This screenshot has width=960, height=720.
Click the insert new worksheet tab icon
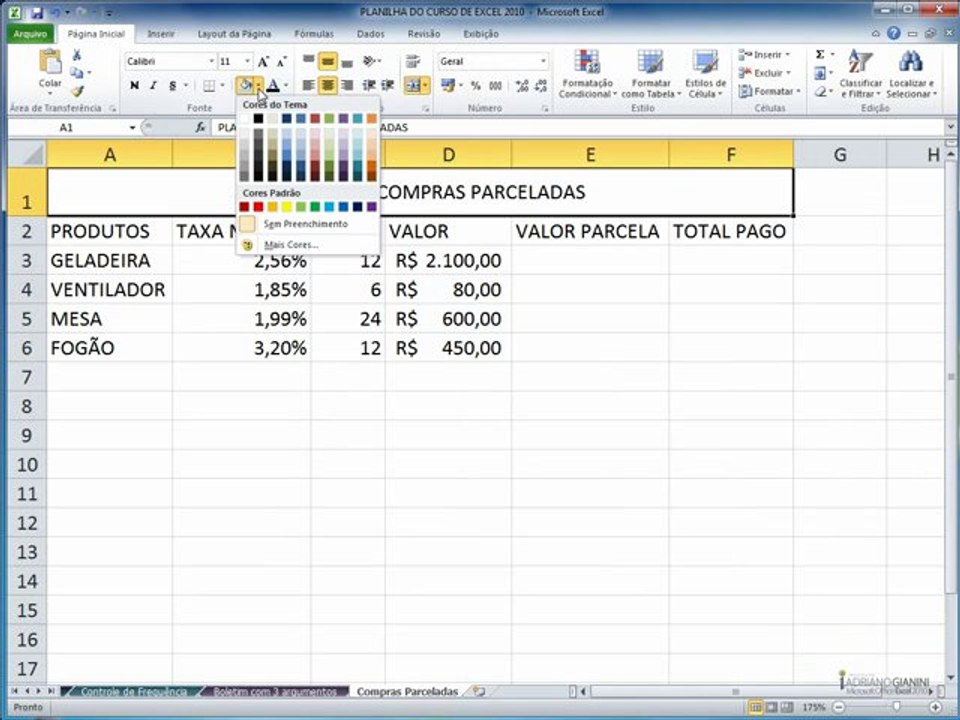pos(479,691)
